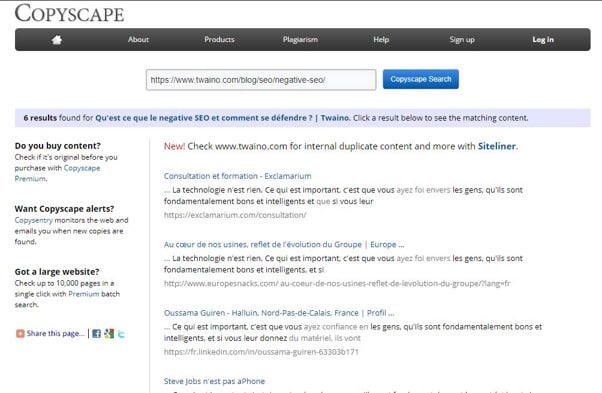Click the exclamarium.com/consultation URL text

point(235,215)
